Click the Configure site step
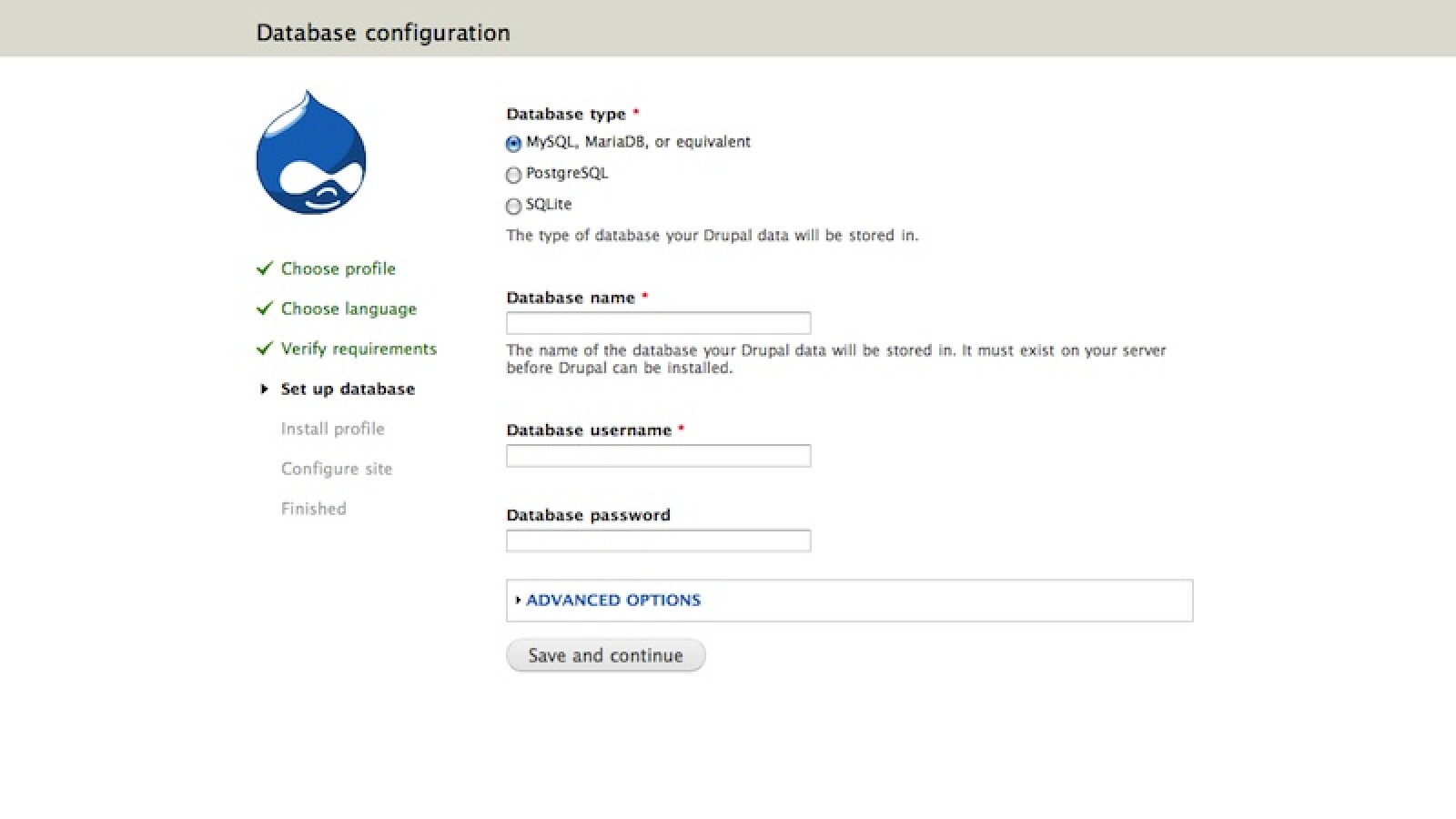1456x819 pixels. 336,470
